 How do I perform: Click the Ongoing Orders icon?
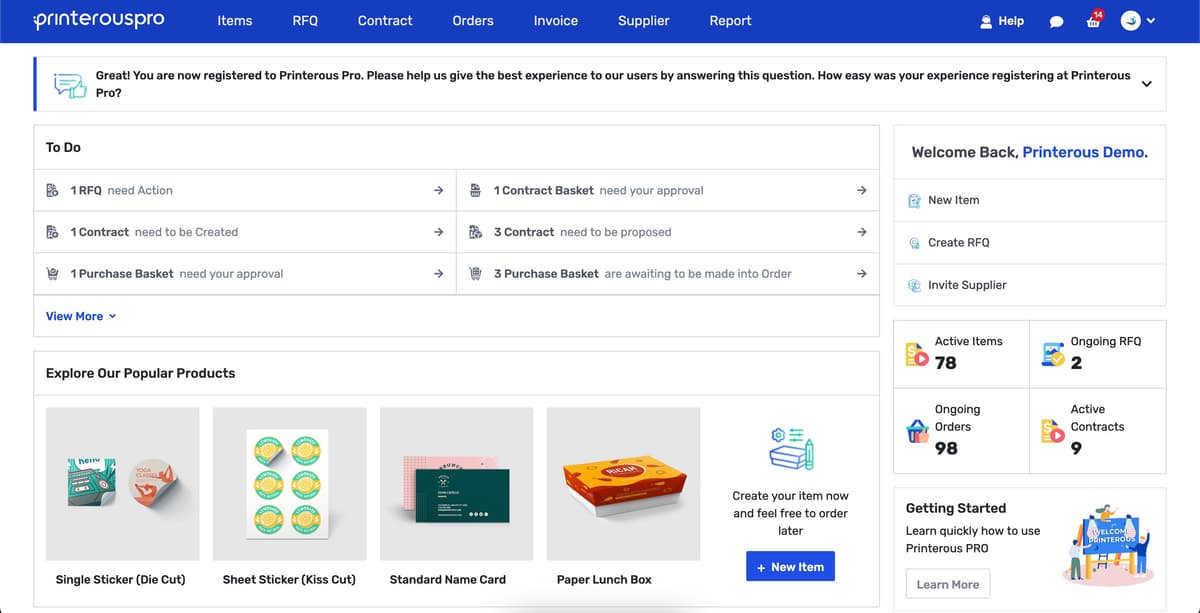click(x=916, y=430)
